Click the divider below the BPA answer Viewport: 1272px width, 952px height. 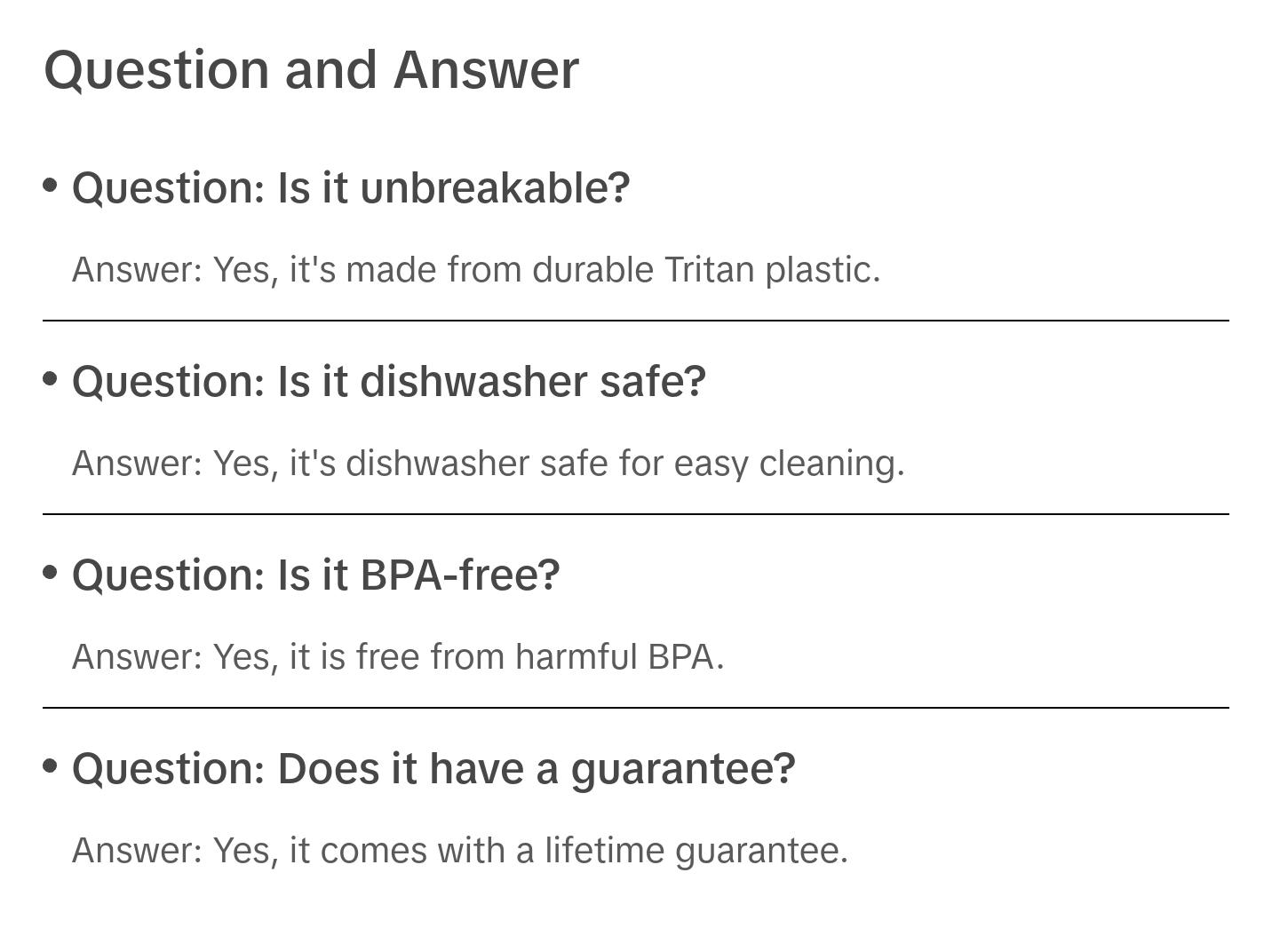pos(636,708)
